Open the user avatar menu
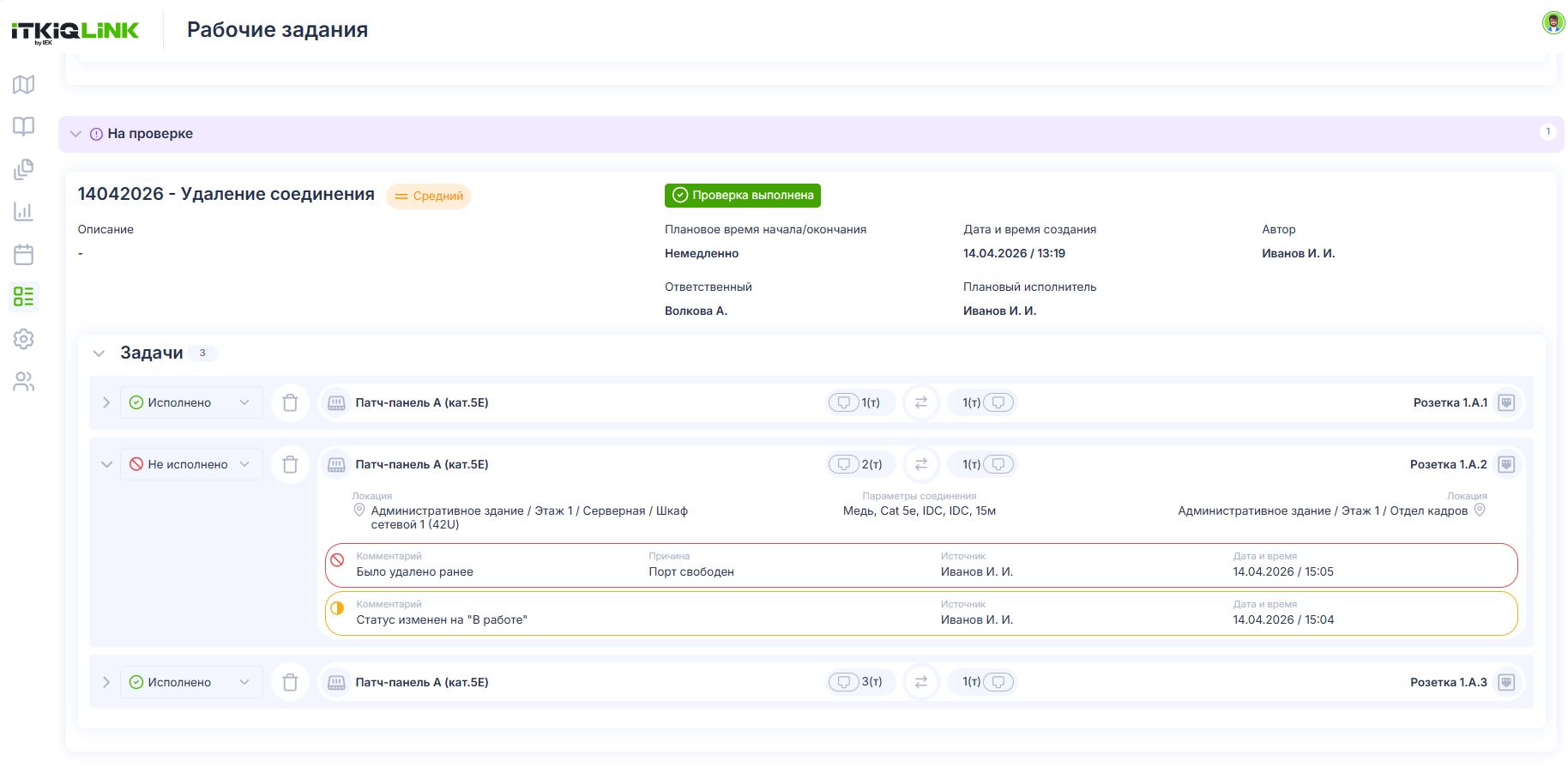Viewport: 1568px width, 773px height. (x=1553, y=23)
